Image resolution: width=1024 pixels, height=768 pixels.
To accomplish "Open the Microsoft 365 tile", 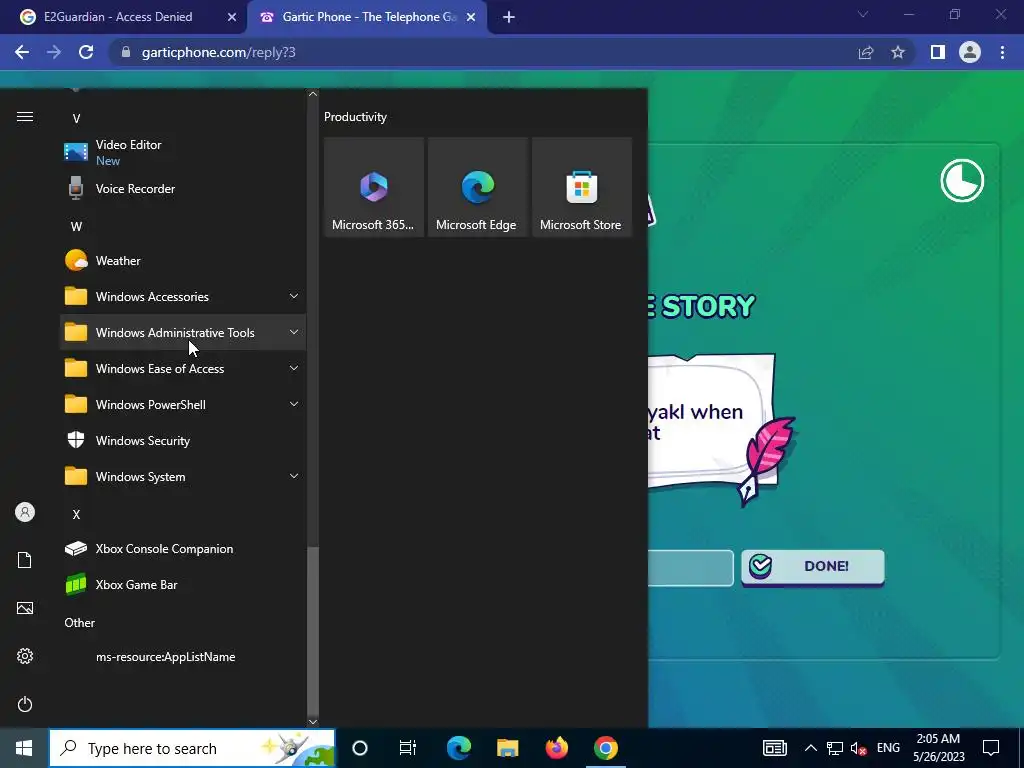I will (x=374, y=187).
